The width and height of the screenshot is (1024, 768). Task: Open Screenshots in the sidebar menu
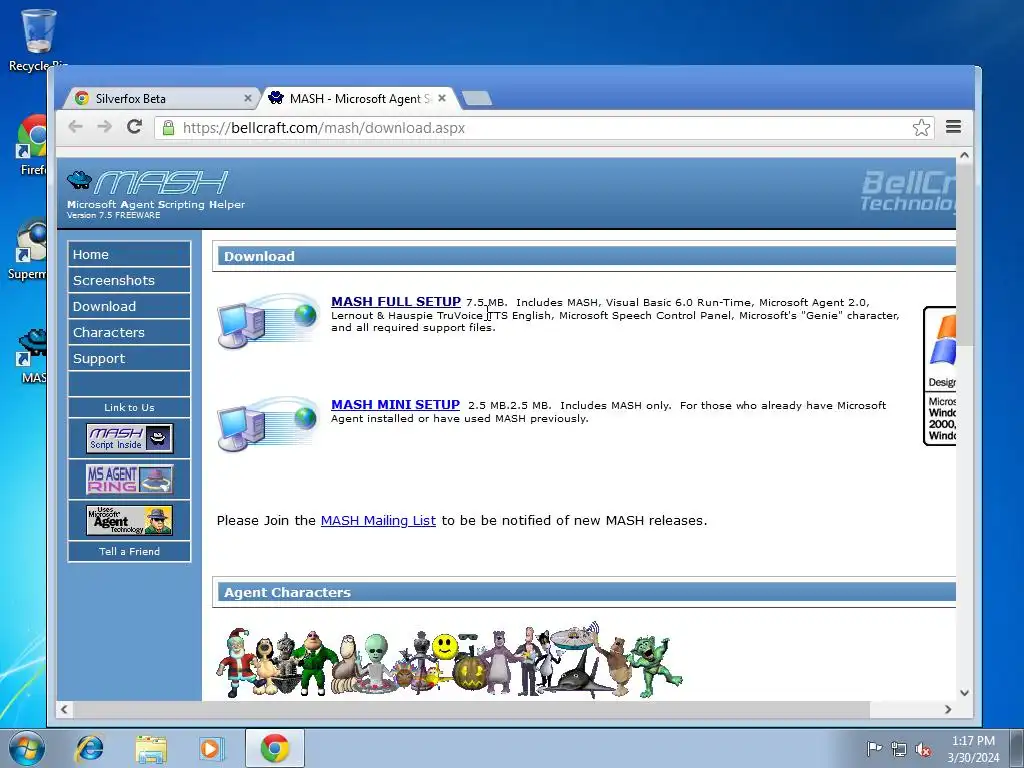(x=129, y=280)
